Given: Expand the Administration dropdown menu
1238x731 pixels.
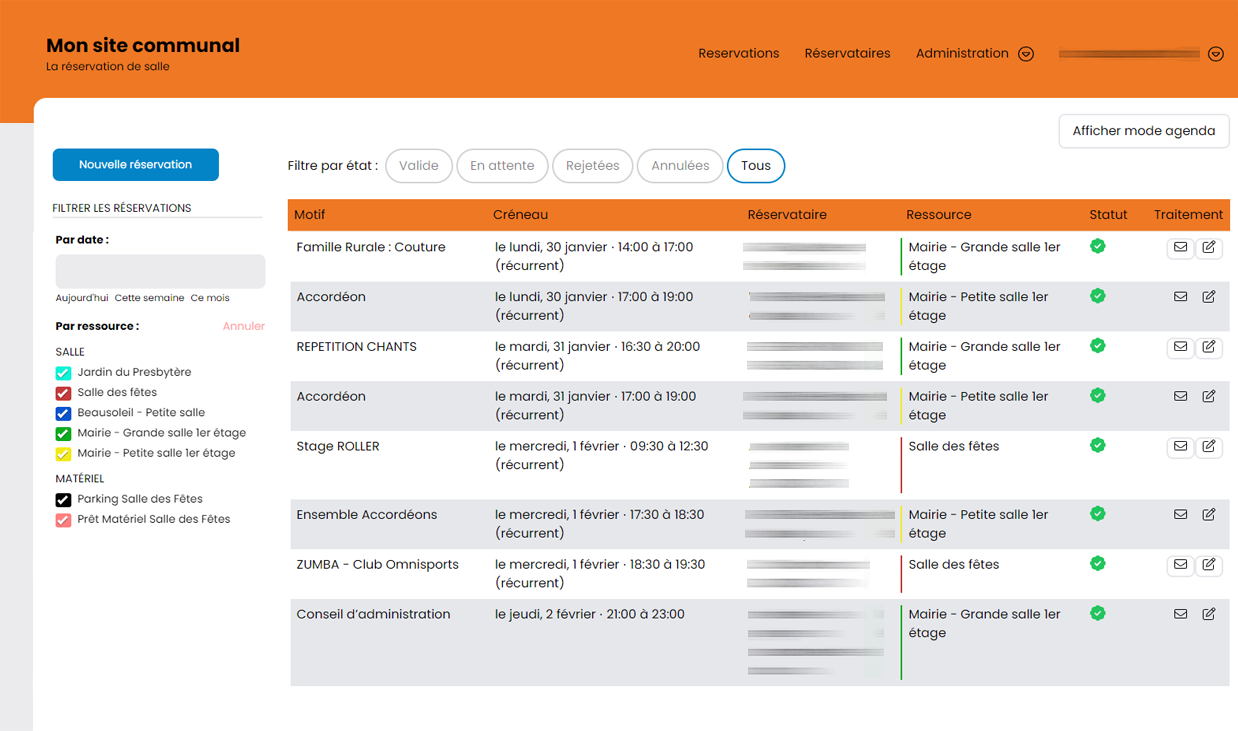Looking at the screenshot, I should point(1025,54).
